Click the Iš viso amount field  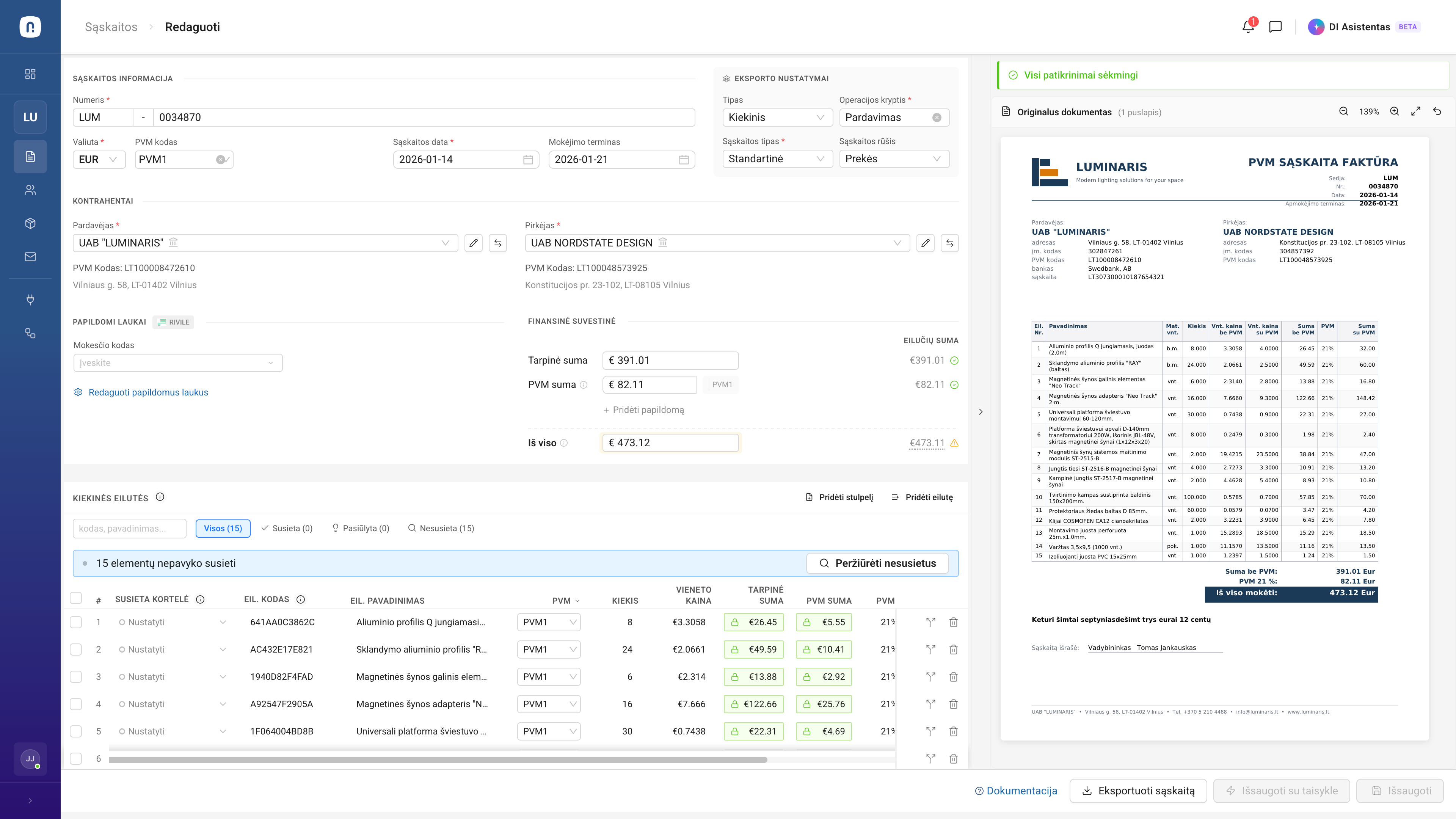click(670, 442)
